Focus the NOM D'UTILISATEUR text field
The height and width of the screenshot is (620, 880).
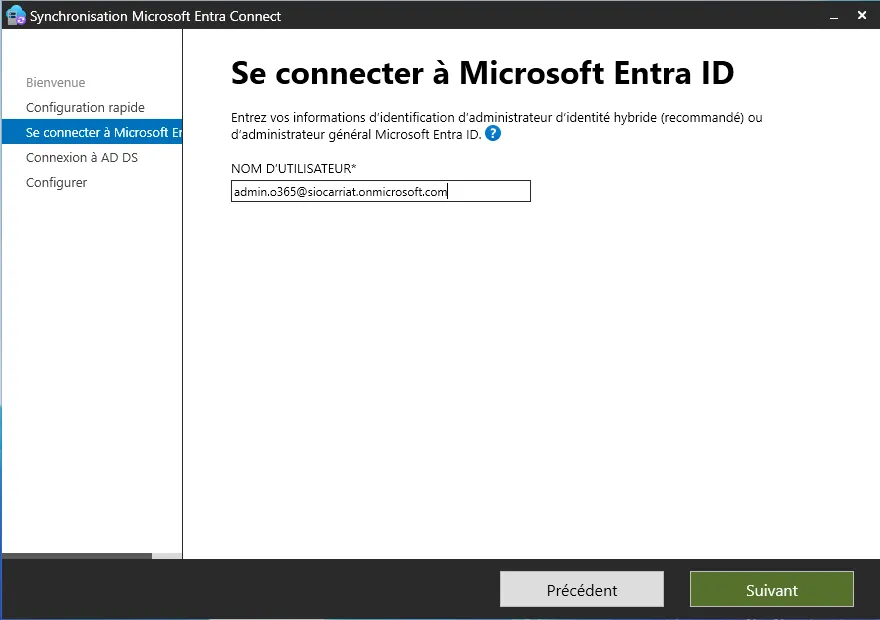coord(380,192)
